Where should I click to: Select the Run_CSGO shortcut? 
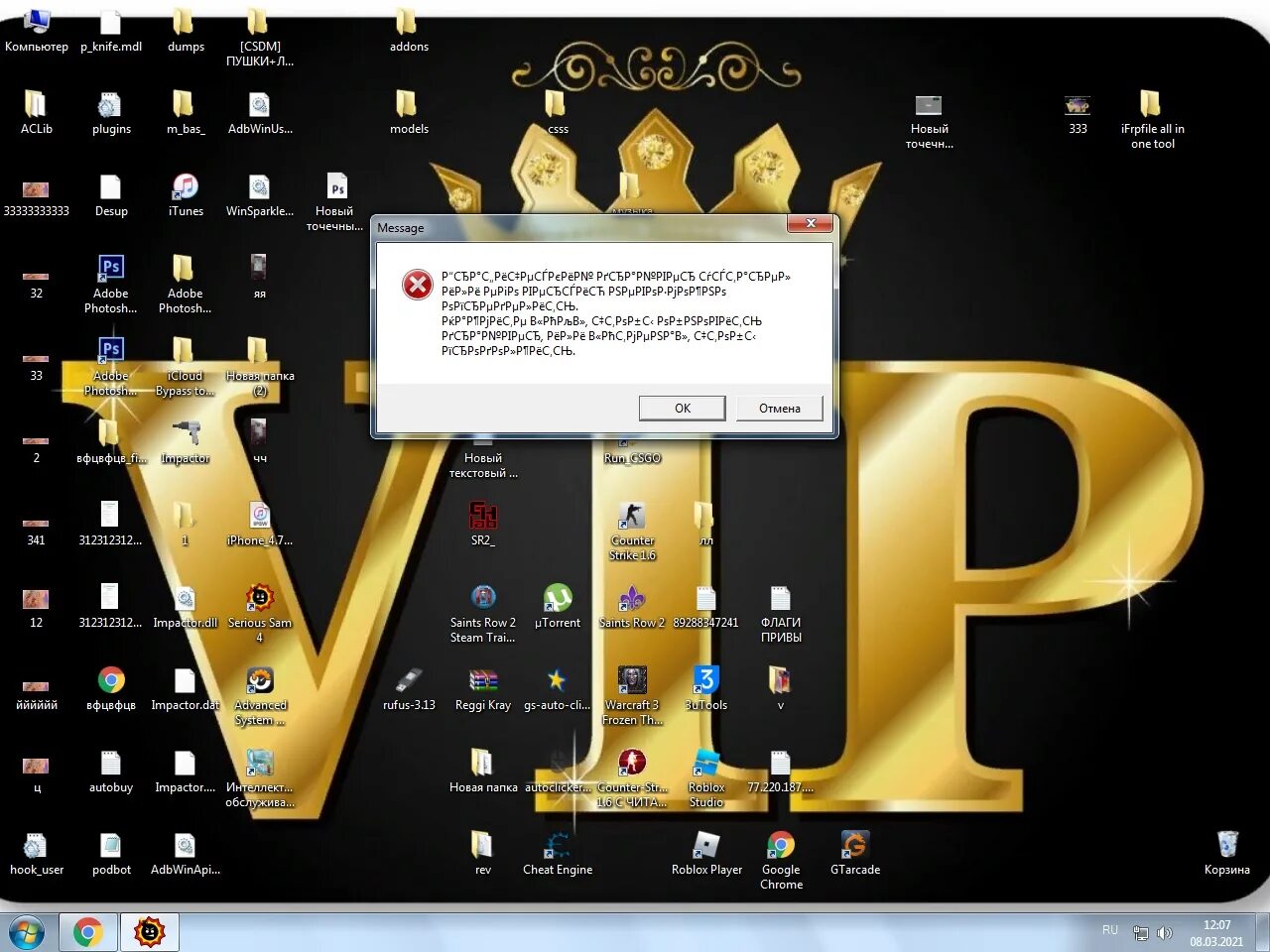click(x=632, y=451)
